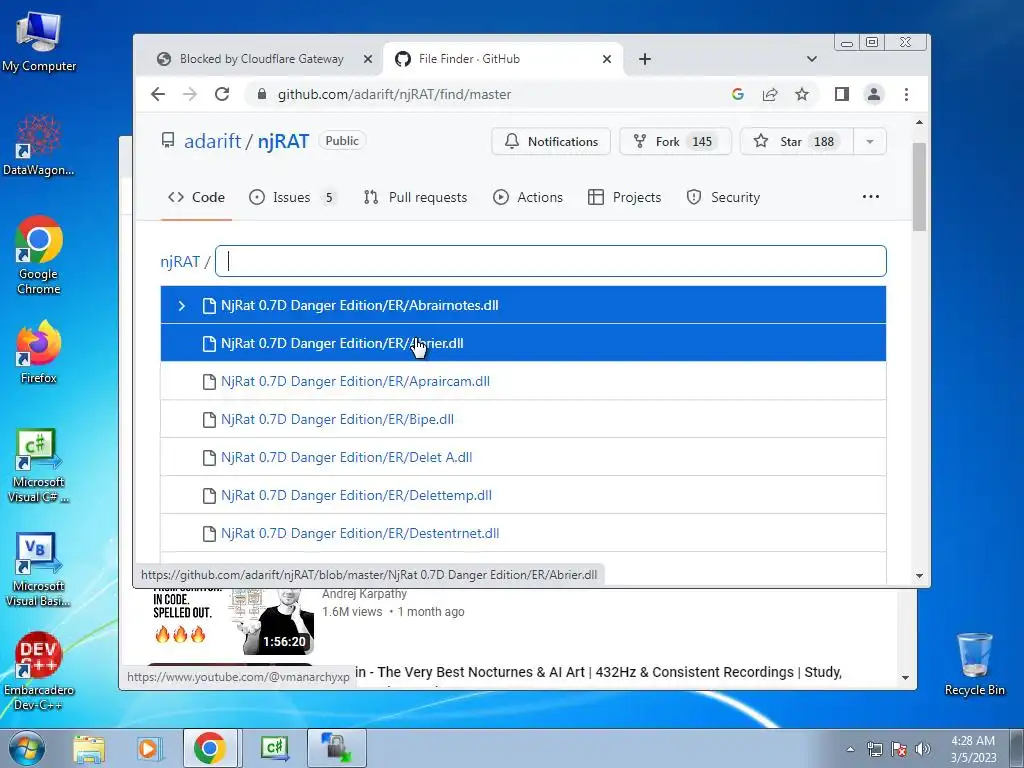The image size is (1024, 768).
Task: Open the Security tab
Action: click(723, 197)
